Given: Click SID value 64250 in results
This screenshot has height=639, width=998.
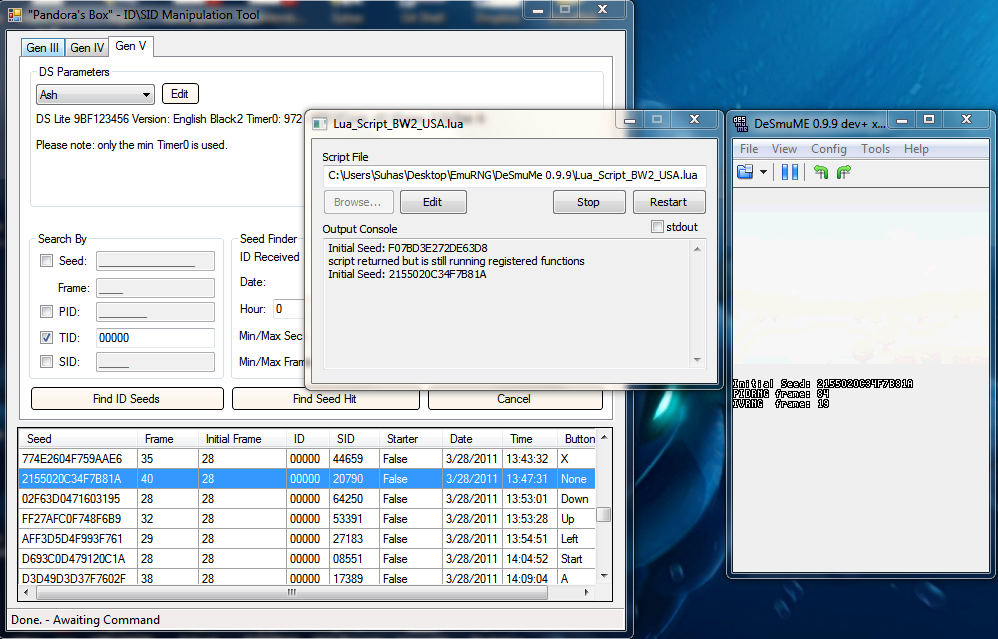Looking at the screenshot, I should coord(348,498).
